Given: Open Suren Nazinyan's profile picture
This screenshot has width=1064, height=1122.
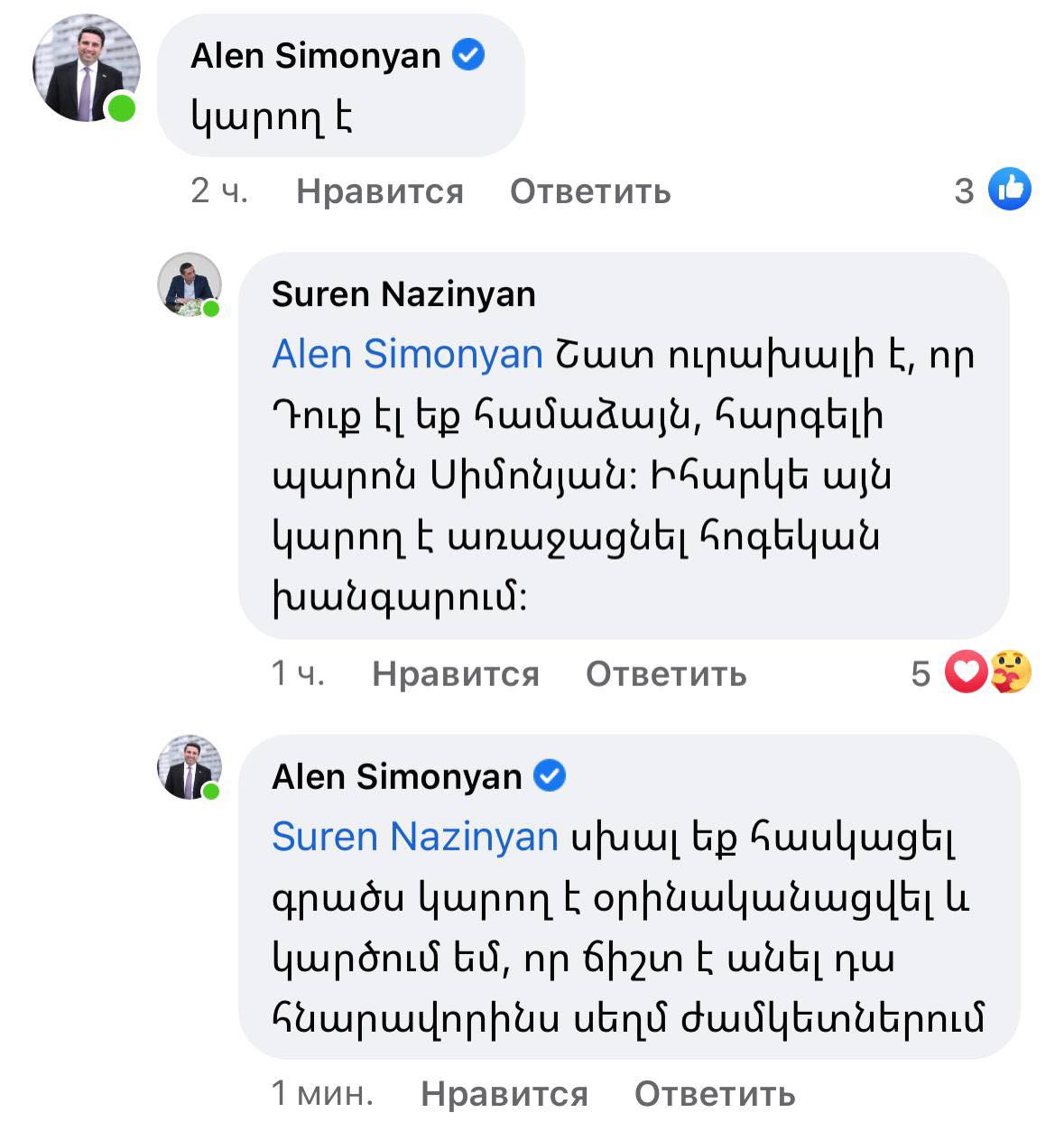Looking at the screenshot, I should [x=190, y=284].
